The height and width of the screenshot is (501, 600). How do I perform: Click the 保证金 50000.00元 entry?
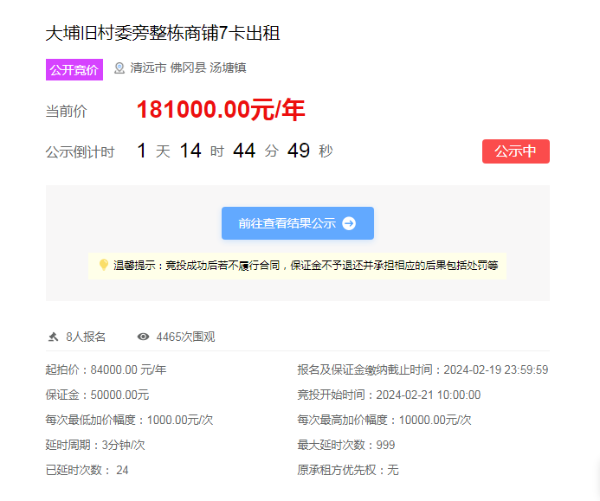[97, 394]
